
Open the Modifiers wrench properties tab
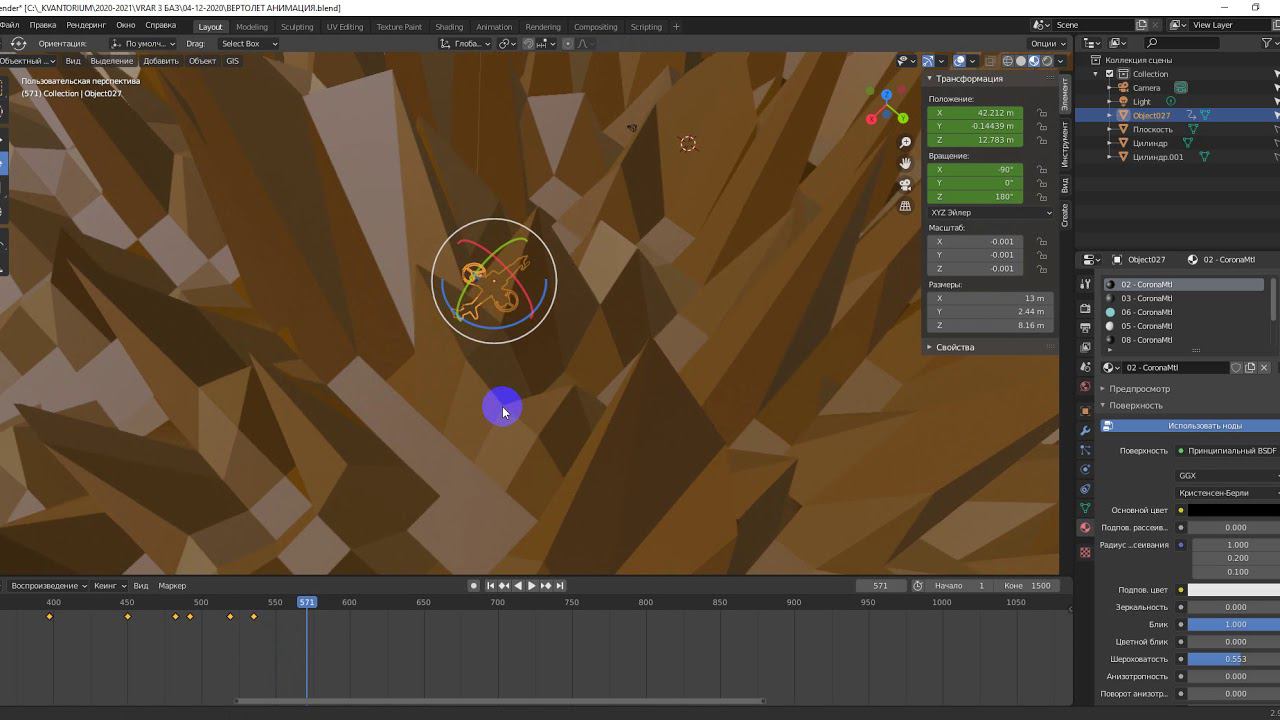click(x=1085, y=431)
